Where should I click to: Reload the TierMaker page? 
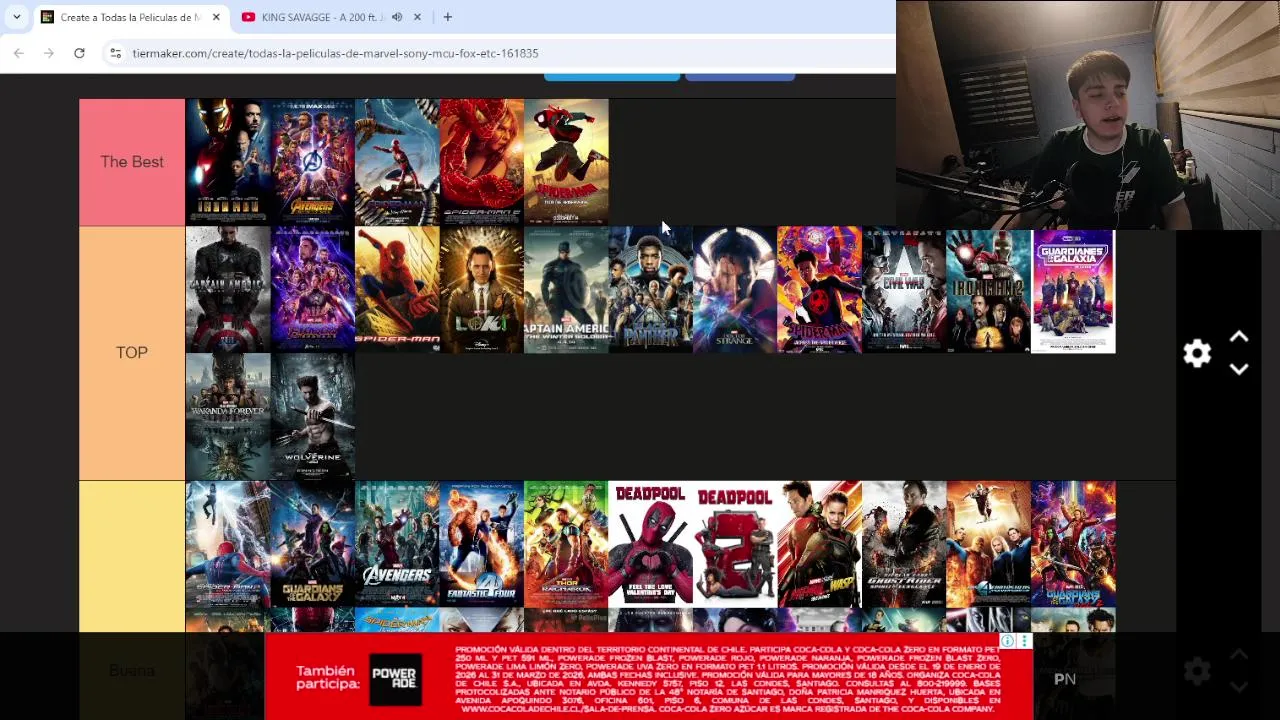pyautogui.click(x=79, y=53)
